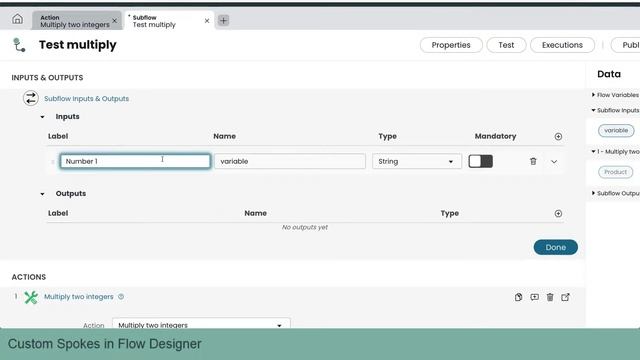Click the ACTIONS section heading
This screenshot has height=360, width=640.
point(29,277)
